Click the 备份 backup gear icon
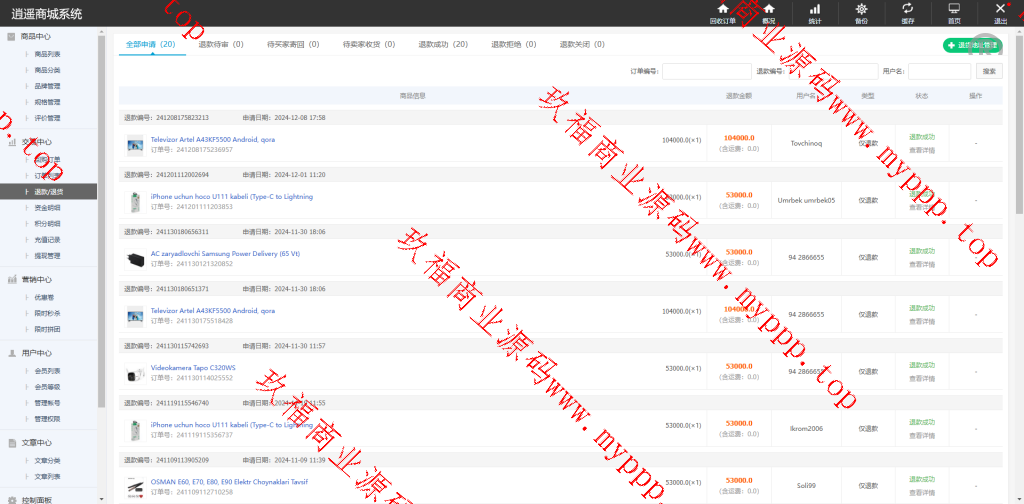The image size is (1024, 504). [x=861, y=9]
